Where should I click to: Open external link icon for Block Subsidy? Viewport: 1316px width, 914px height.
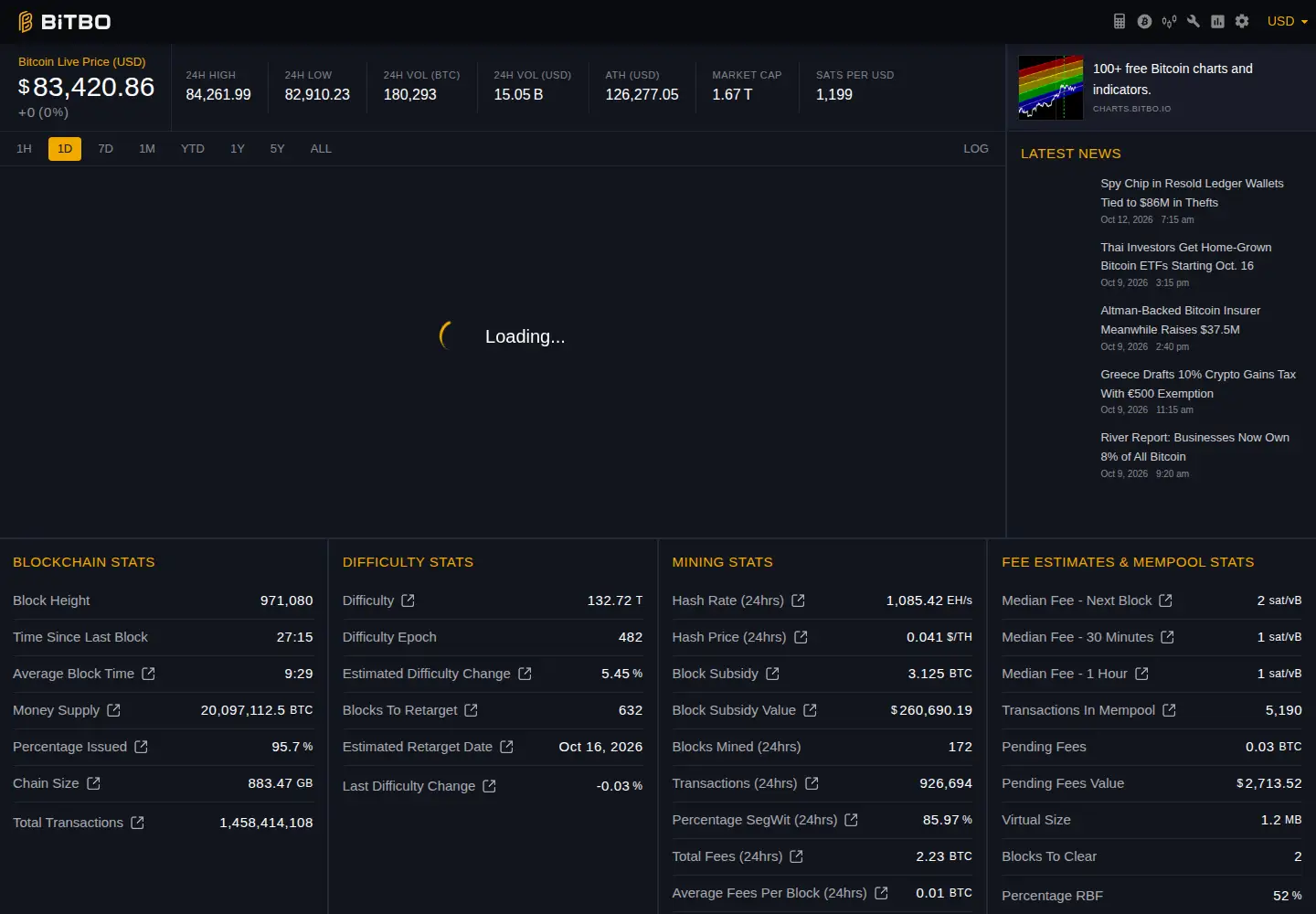coord(772,674)
